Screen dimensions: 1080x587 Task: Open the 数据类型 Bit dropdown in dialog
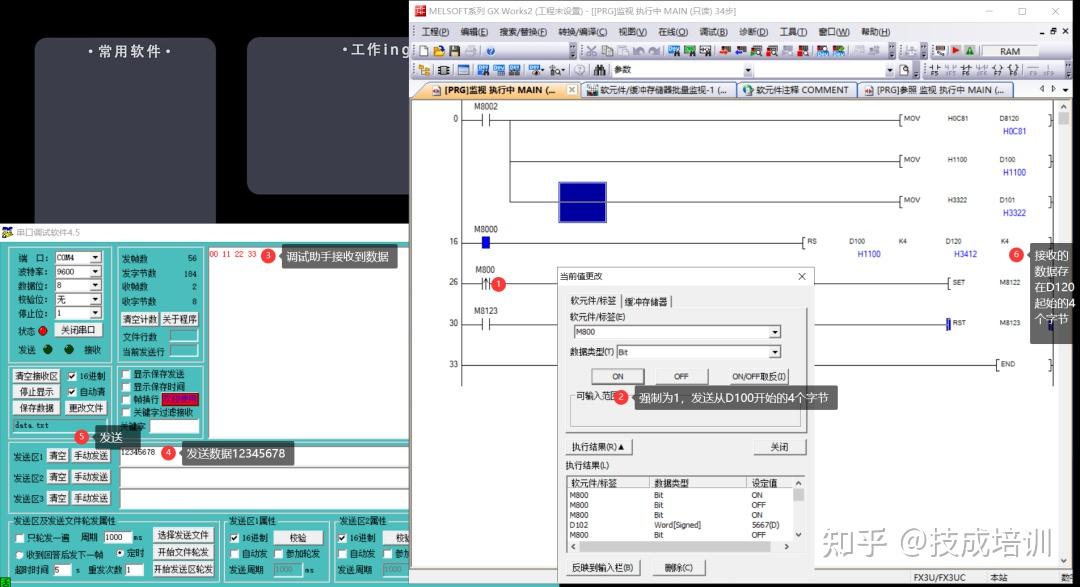775,351
